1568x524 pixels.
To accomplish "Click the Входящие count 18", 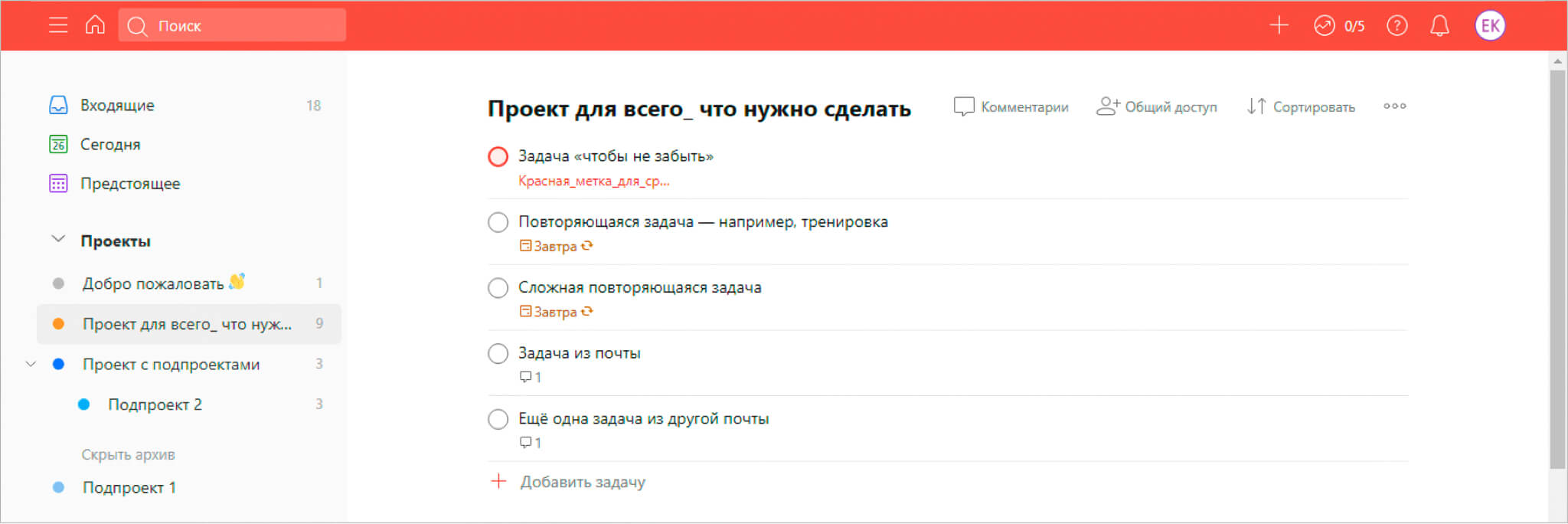I will pyautogui.click(x=313, y=106).
